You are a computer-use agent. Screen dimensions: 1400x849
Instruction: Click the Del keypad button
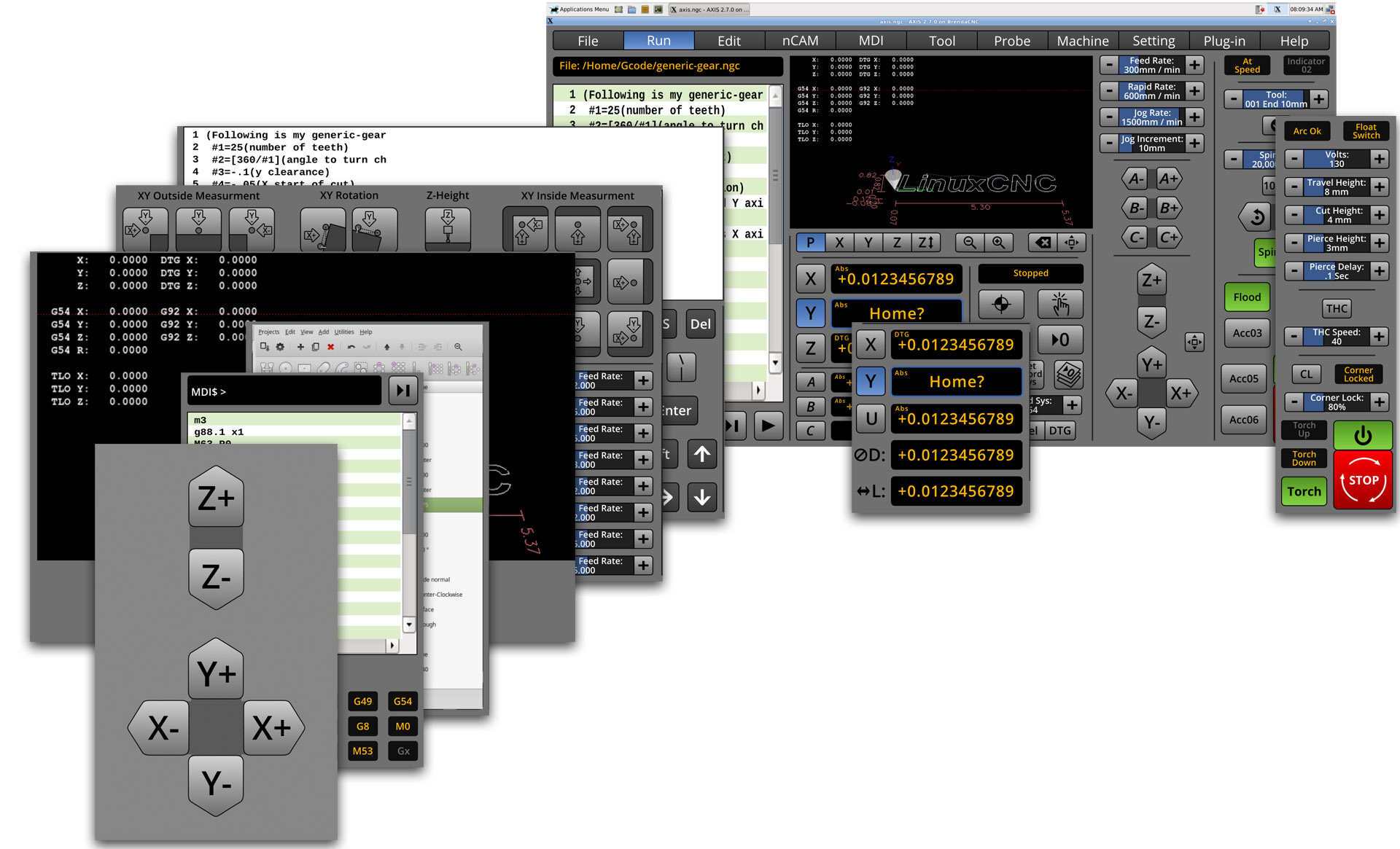pyautogui.click(x=700, y=324)
